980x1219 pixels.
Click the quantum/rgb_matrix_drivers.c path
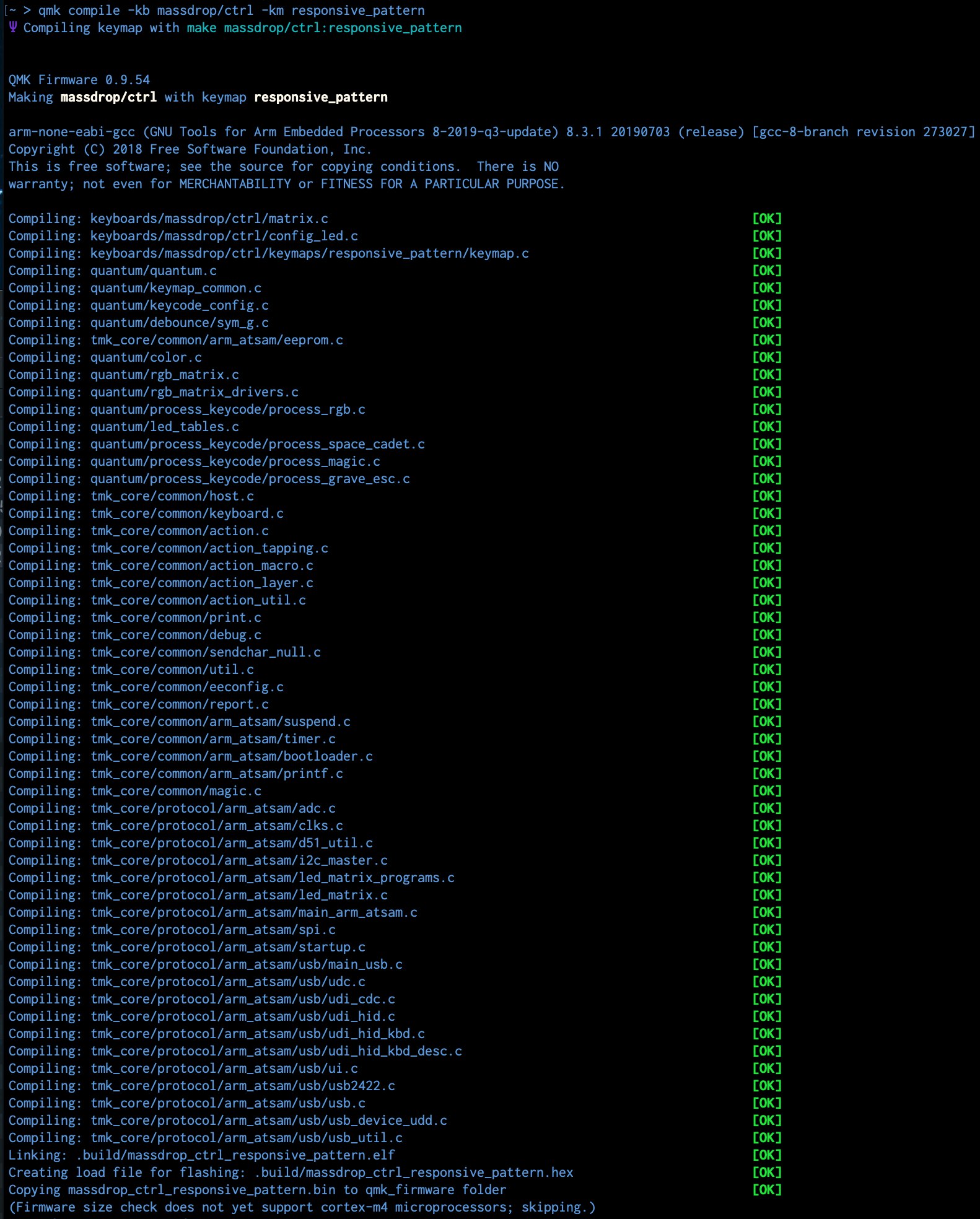tap(194, 392)
